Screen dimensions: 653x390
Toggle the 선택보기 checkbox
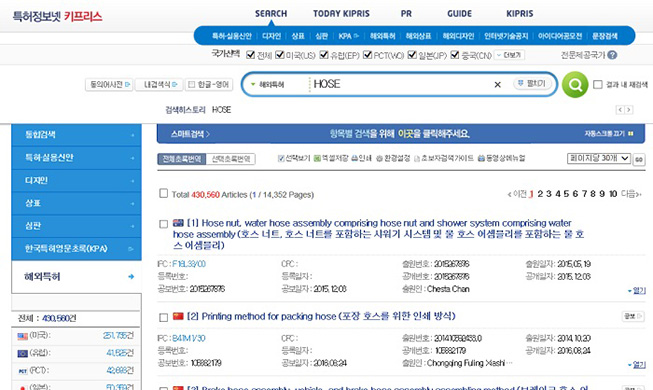click(281, 158)
